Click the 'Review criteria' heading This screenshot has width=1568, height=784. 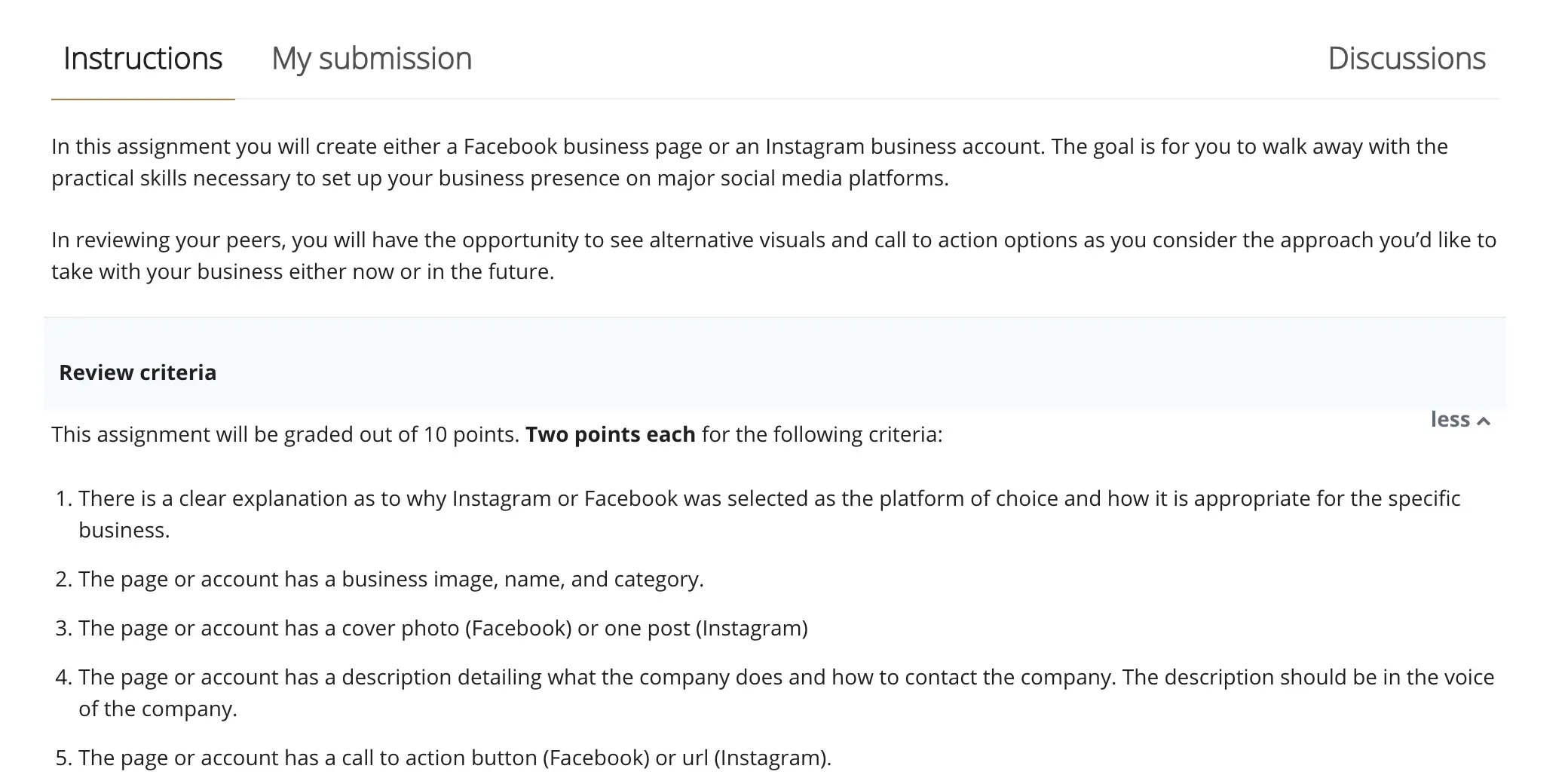[x=137, y=372]
